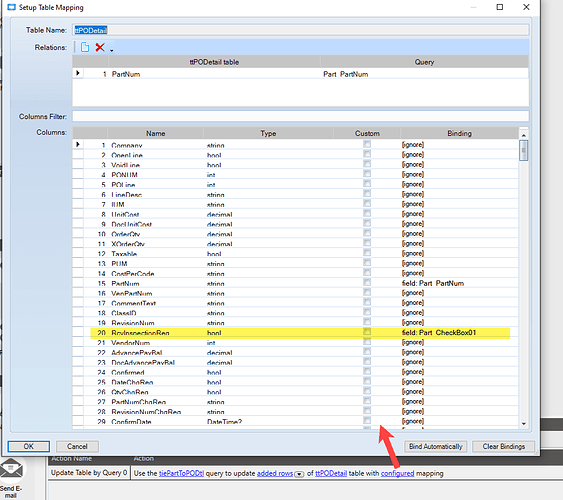This screenshot has height=500, width=563.
Task: Click the ttPODetail table column header
Action: [x=214, y=62]
